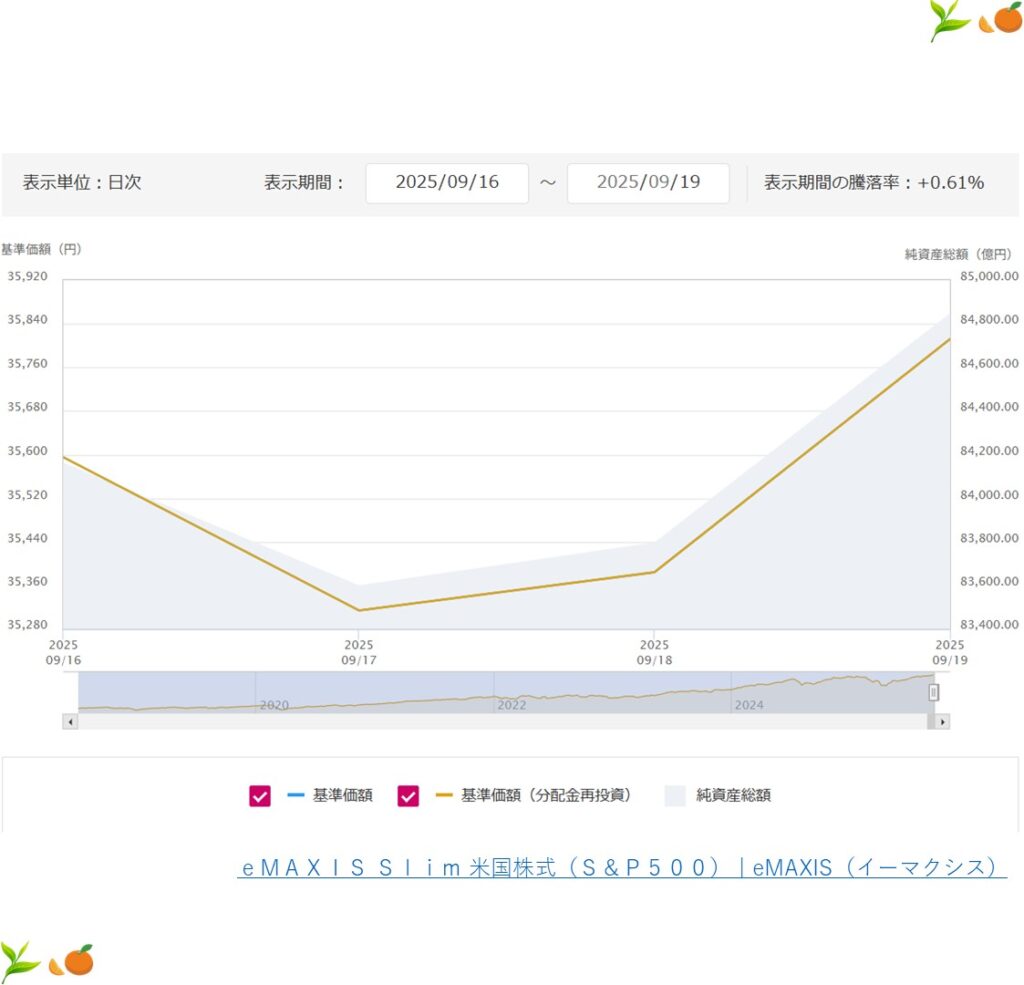Click the chart line low point at 09/17
The height and width of the screenshot is (985, 1024).
(359, 610)
